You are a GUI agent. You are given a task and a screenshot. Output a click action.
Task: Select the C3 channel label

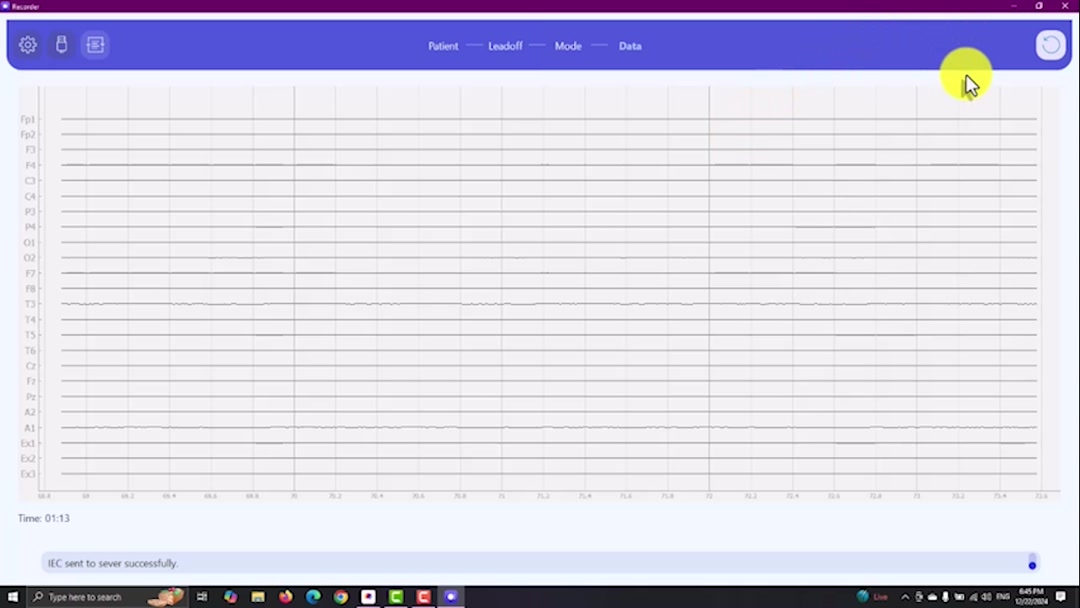pos(30,180)
